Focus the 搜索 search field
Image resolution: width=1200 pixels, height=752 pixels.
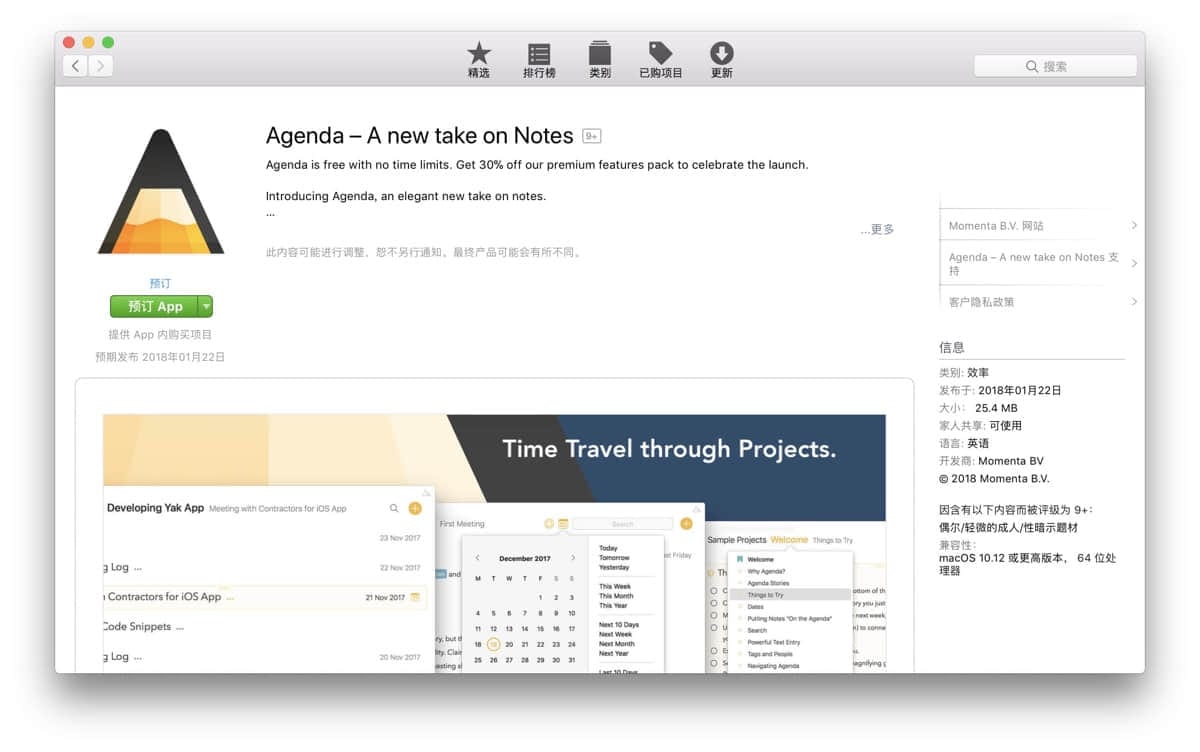1055,66
